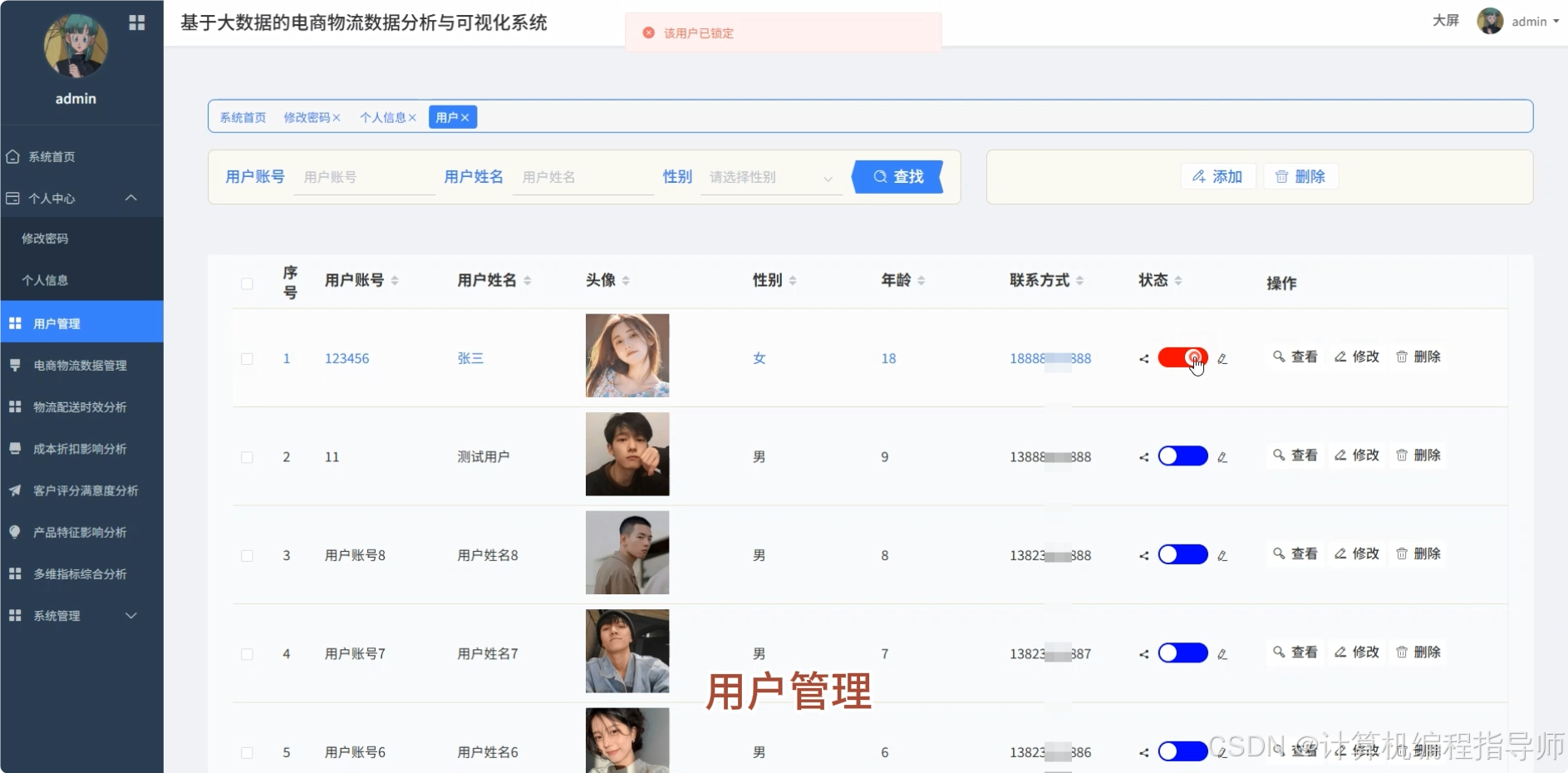Screen dimensions: 1568x773
Task: Close the 修改密码 tab
Action: [337, 118]
